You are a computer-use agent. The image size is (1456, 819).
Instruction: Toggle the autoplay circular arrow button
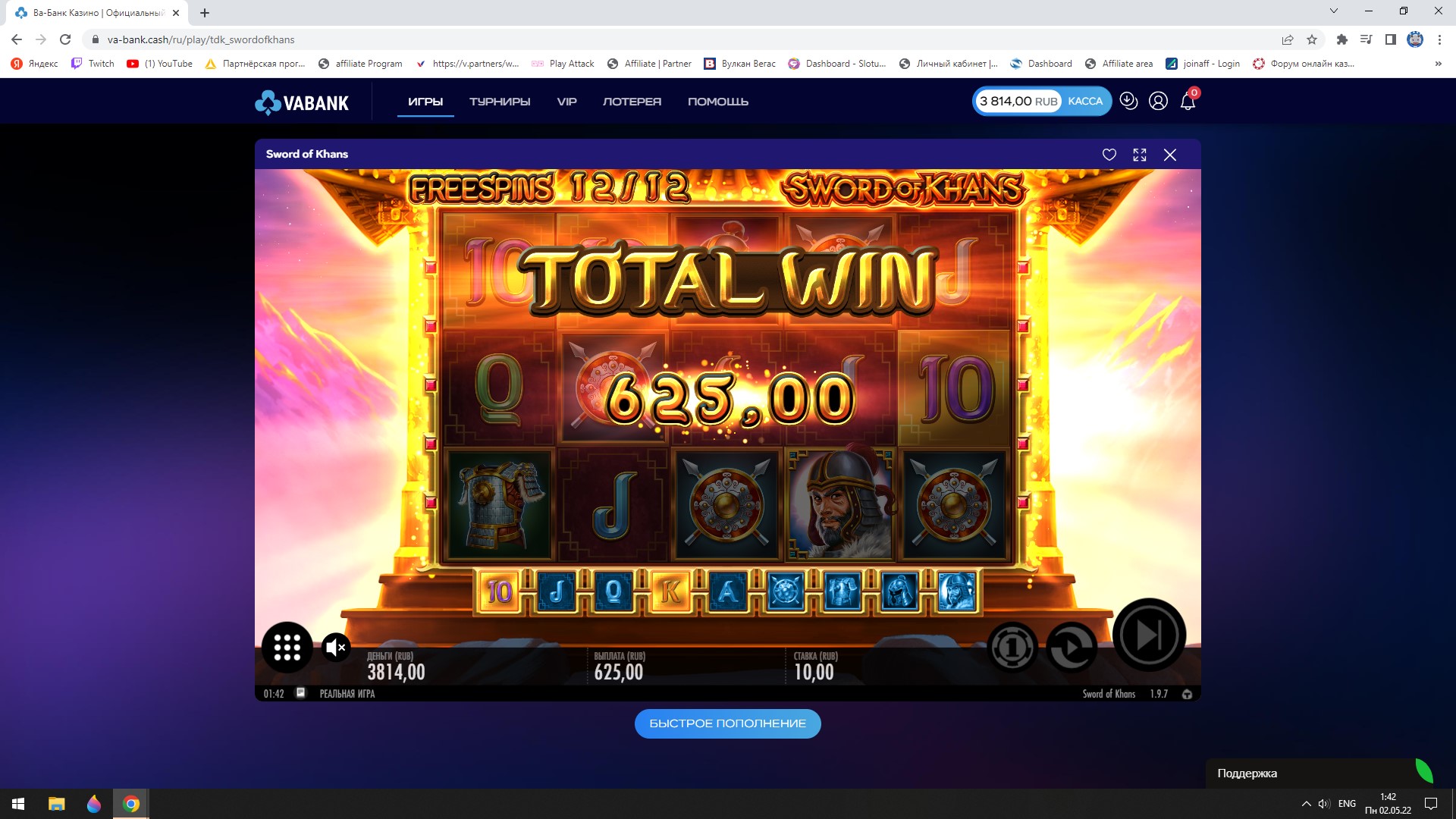tap(1071, 647)
